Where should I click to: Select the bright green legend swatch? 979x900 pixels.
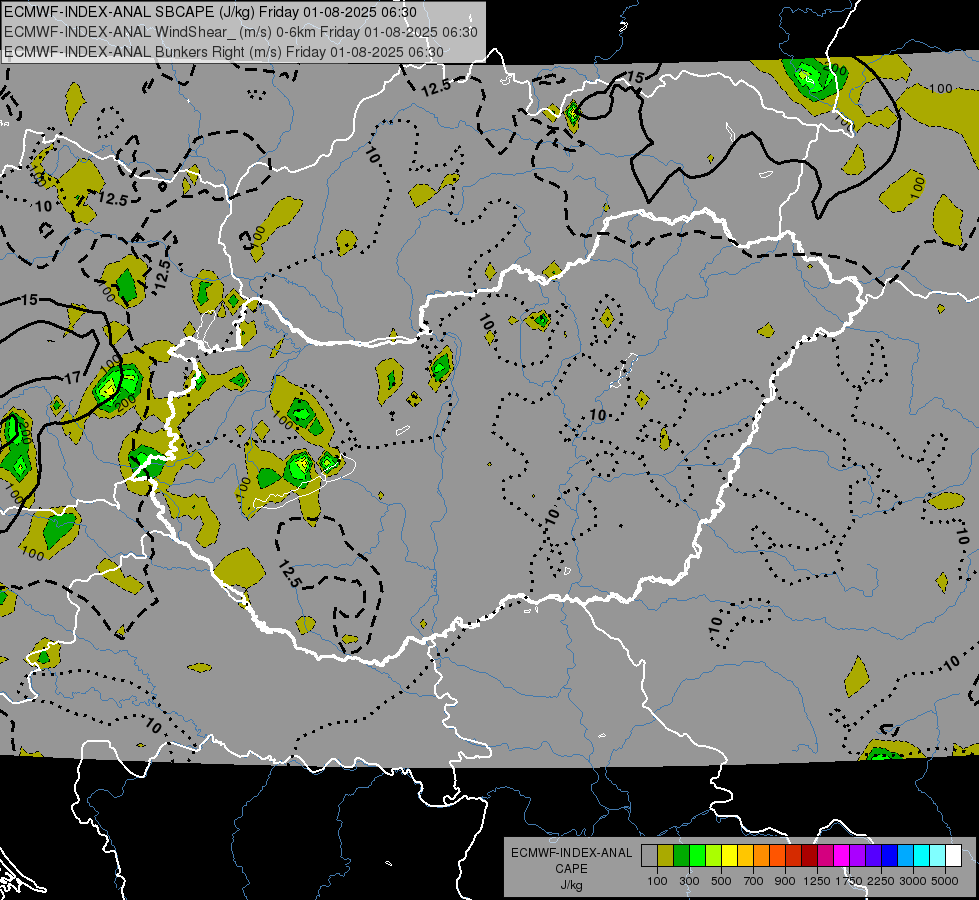pos(697,855)
